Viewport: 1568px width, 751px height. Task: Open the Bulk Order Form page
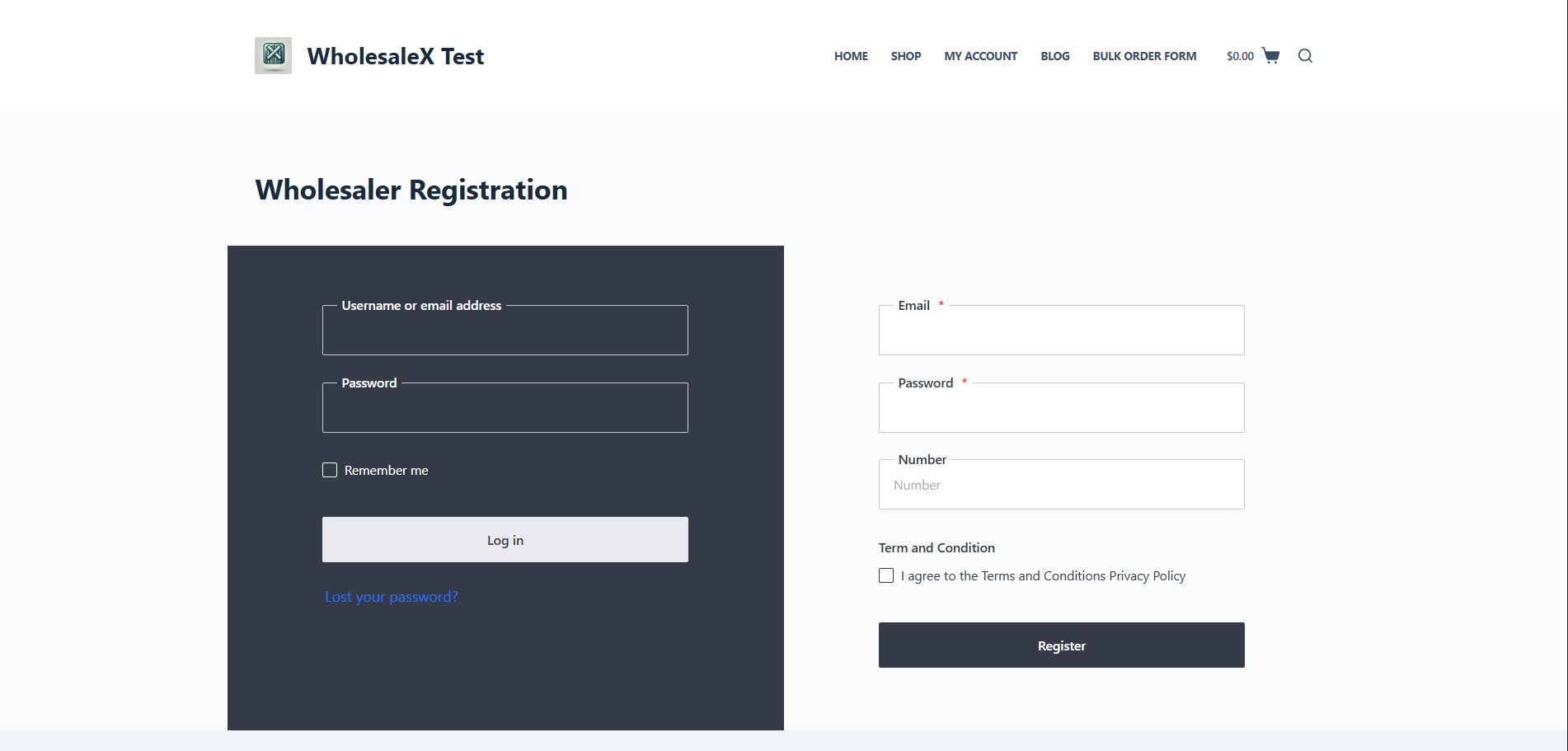pos(1144,56)
